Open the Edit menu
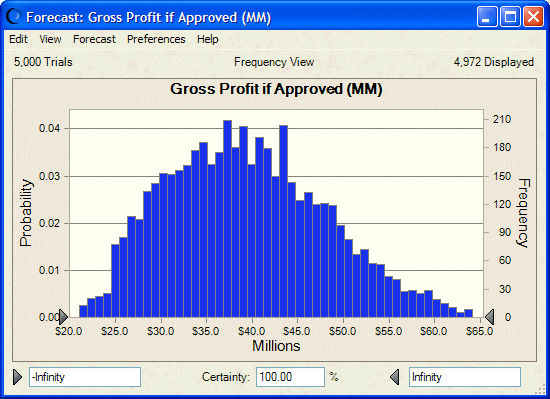 pyautogui.click(x=18, y=39)
